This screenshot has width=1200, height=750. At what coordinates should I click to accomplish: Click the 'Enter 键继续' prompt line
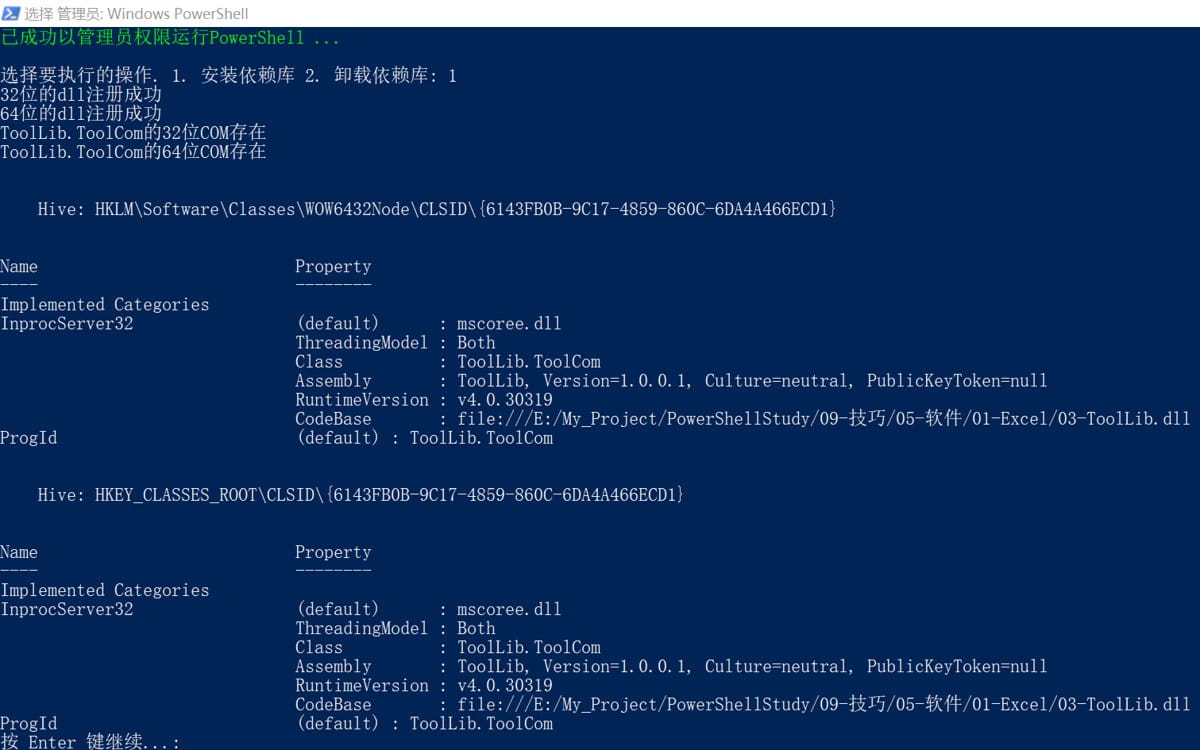90,742
